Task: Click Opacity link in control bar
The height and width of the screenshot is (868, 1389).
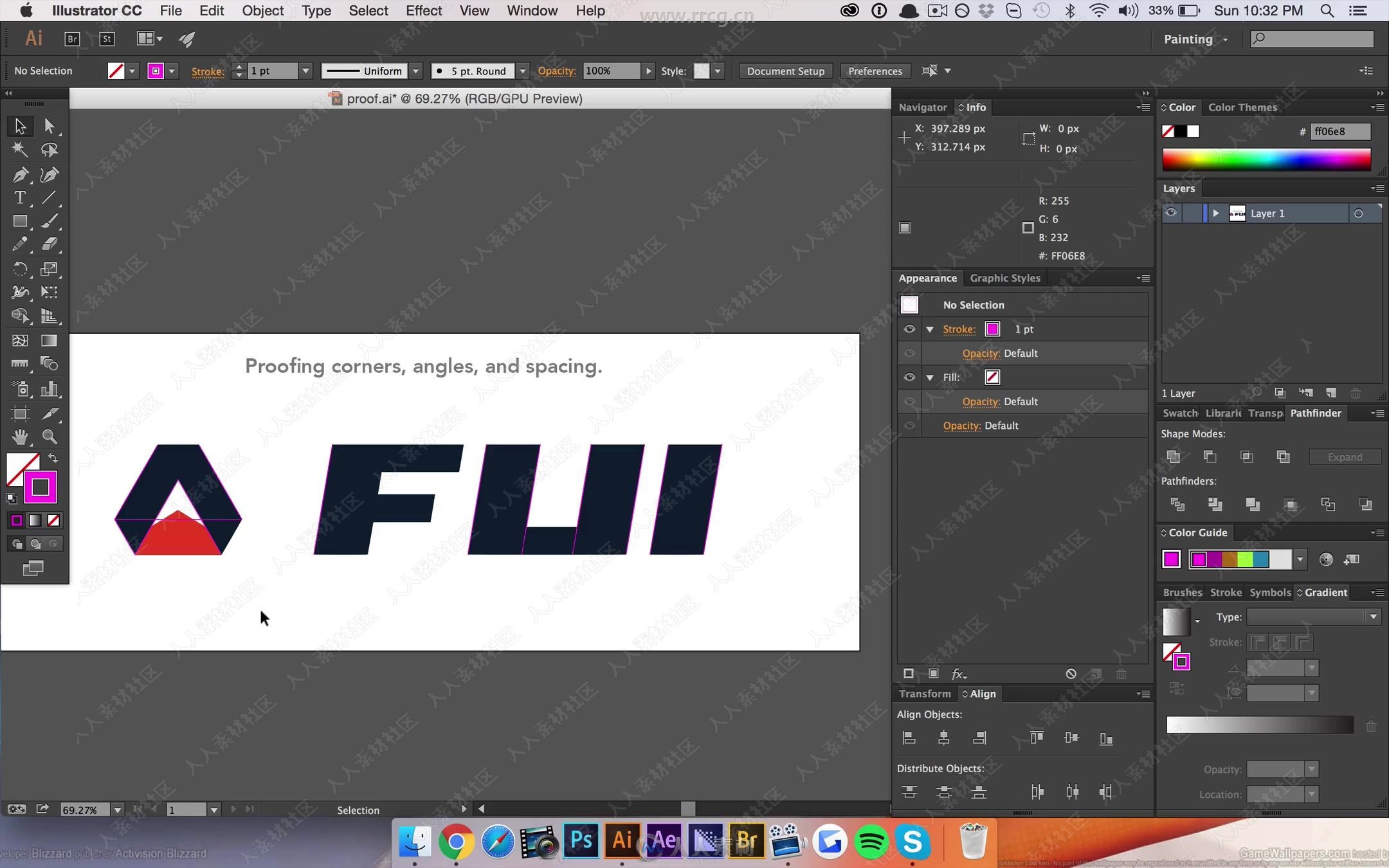Action: [x=556, y=71]
